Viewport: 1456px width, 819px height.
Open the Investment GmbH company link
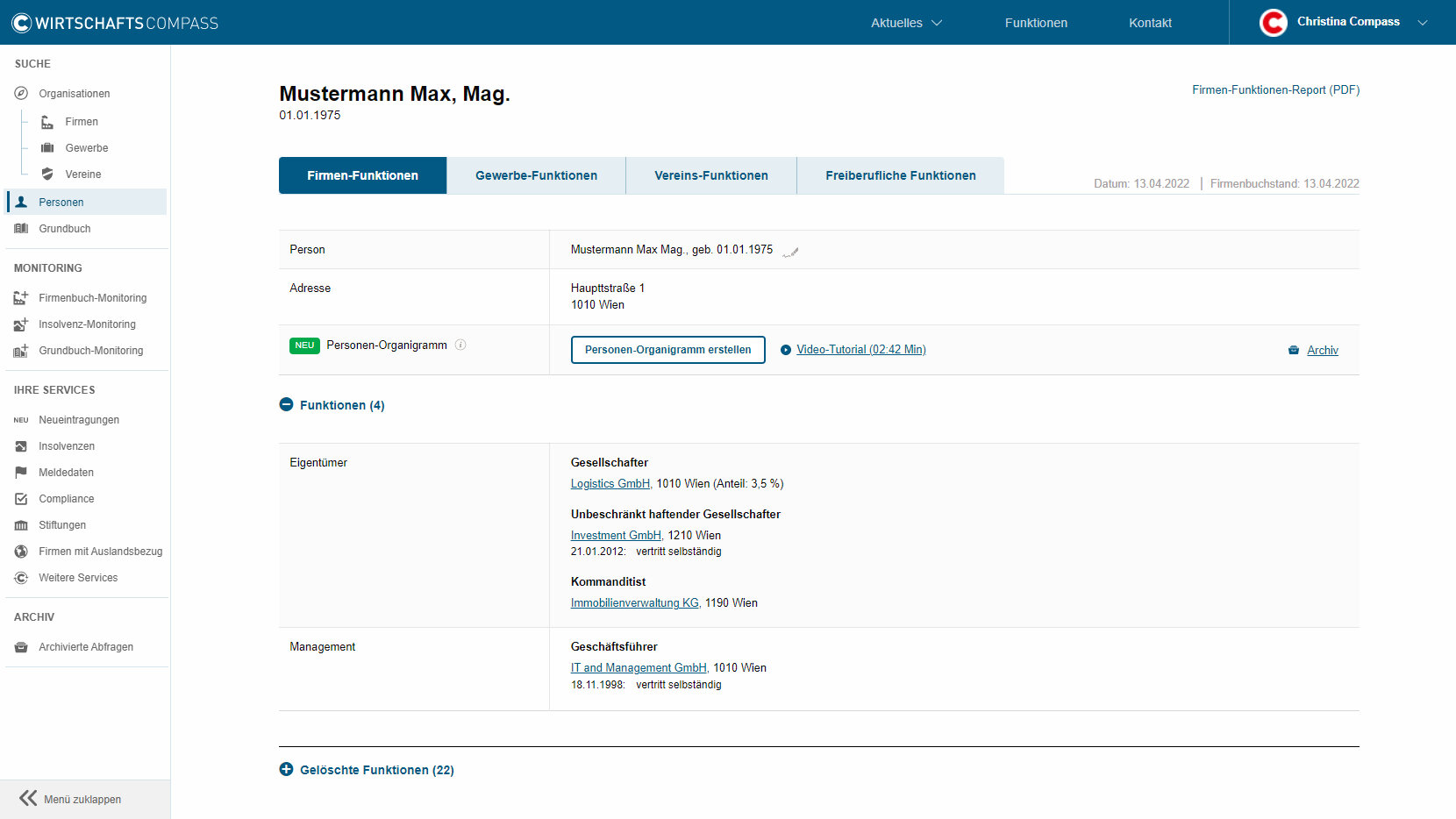tap(616, 535)
